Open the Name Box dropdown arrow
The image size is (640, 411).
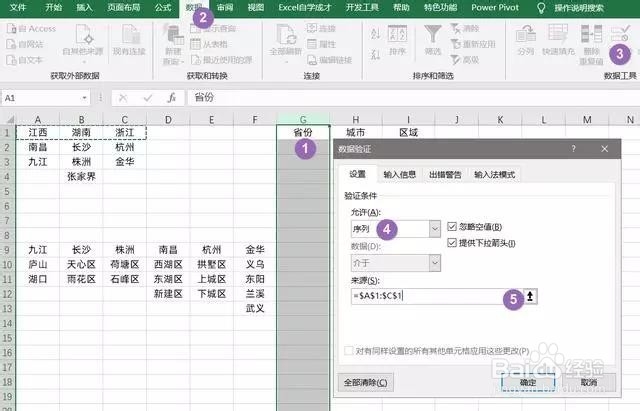[84, 98]
